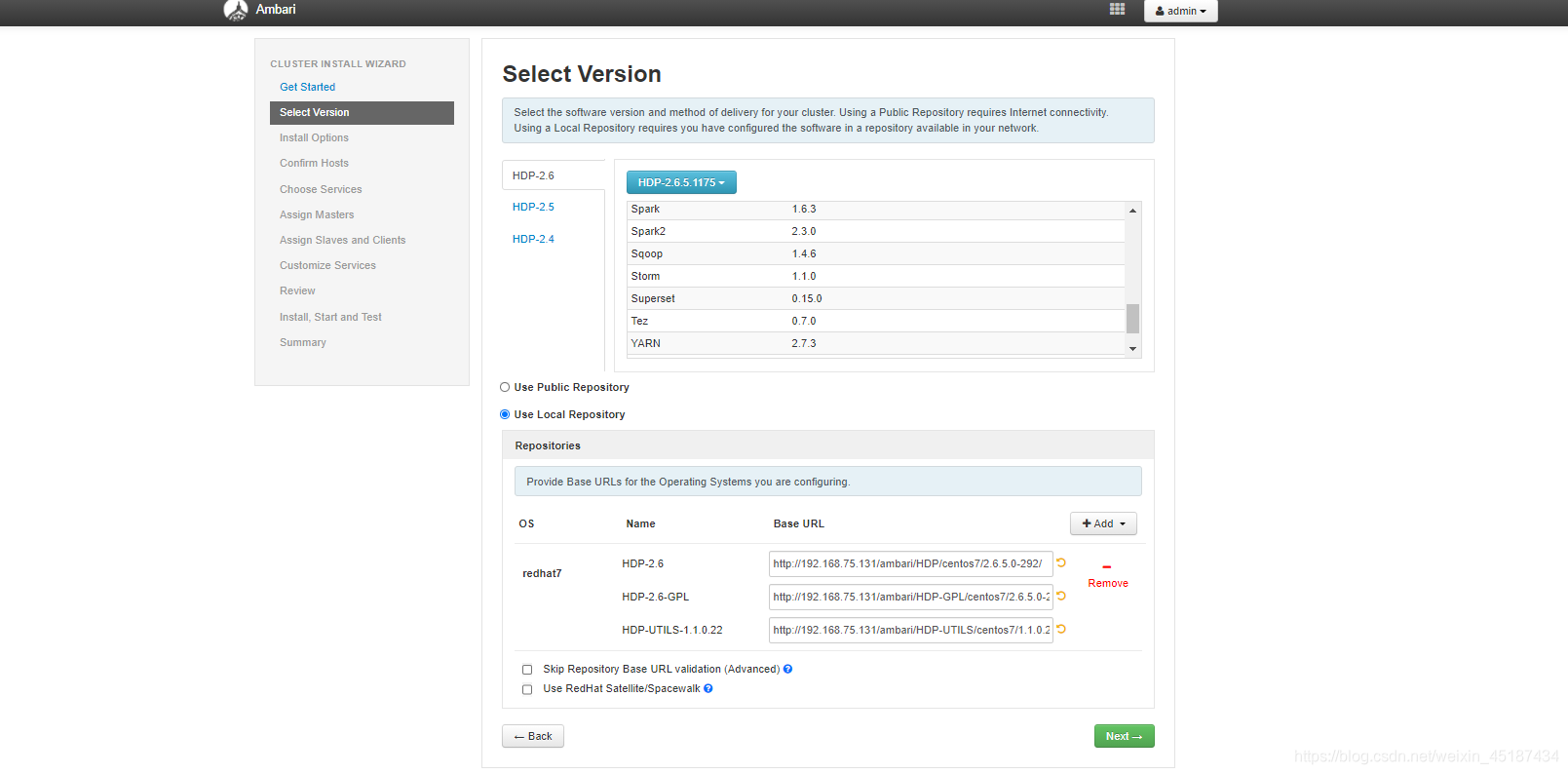1568x774 pixels.
Task: Click the Spark2 service row
Action: pos(876,231)
